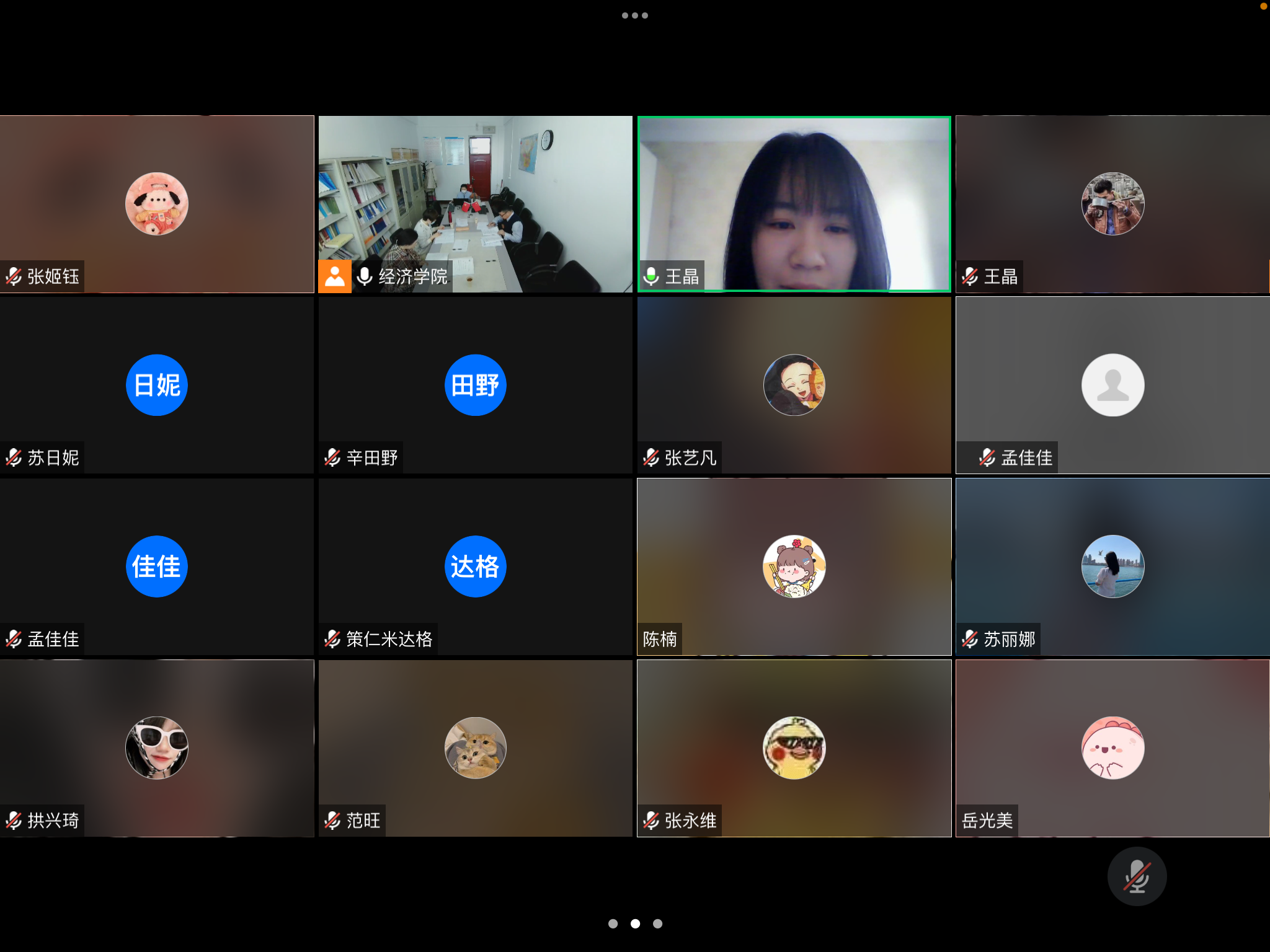Select 陈楠's cartoon girl avatar
Screen dimensions: 1270x952
point(794,566)
